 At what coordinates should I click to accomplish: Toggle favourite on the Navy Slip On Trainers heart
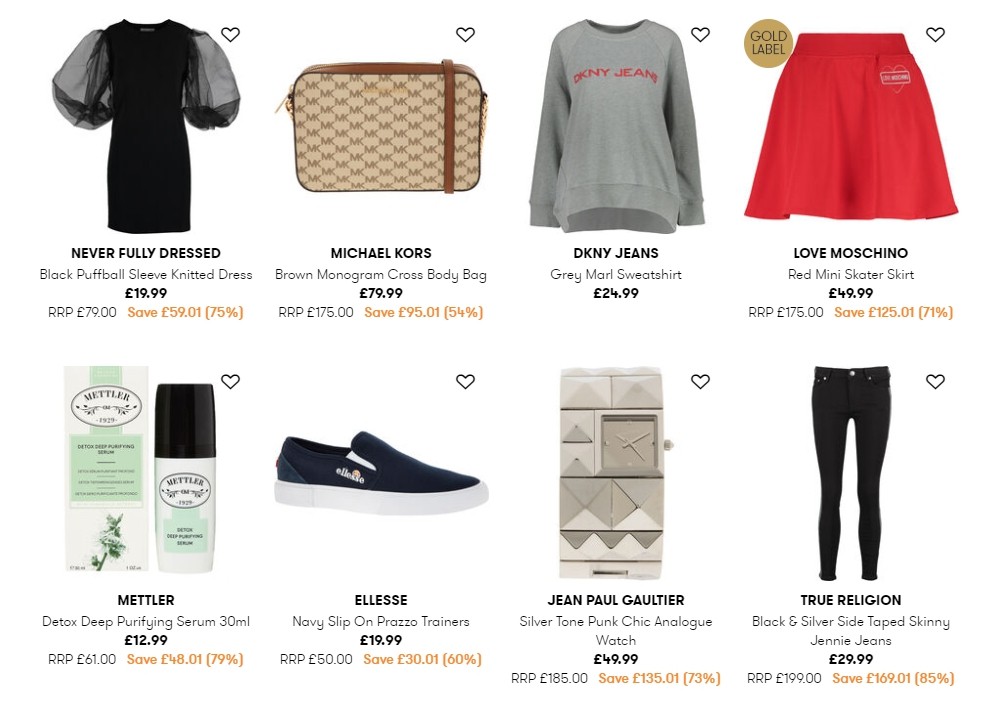465,382
